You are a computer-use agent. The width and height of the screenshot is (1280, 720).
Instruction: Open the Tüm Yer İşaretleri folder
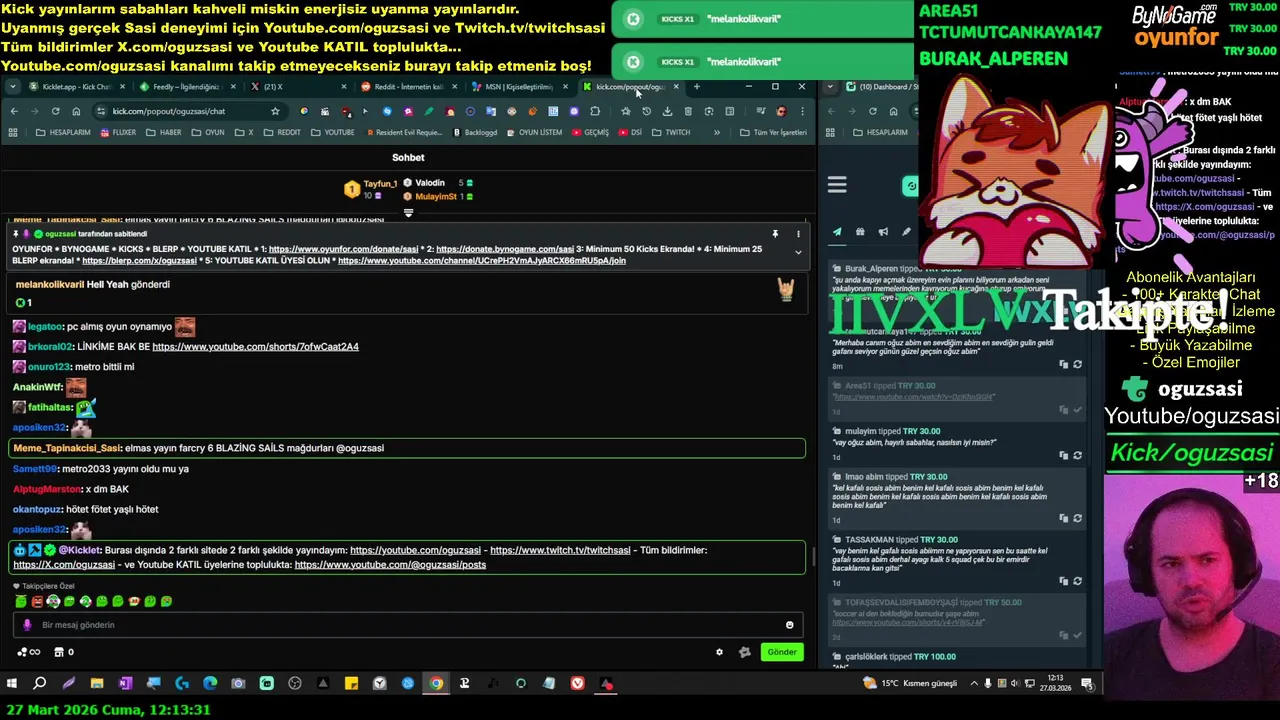773,132
